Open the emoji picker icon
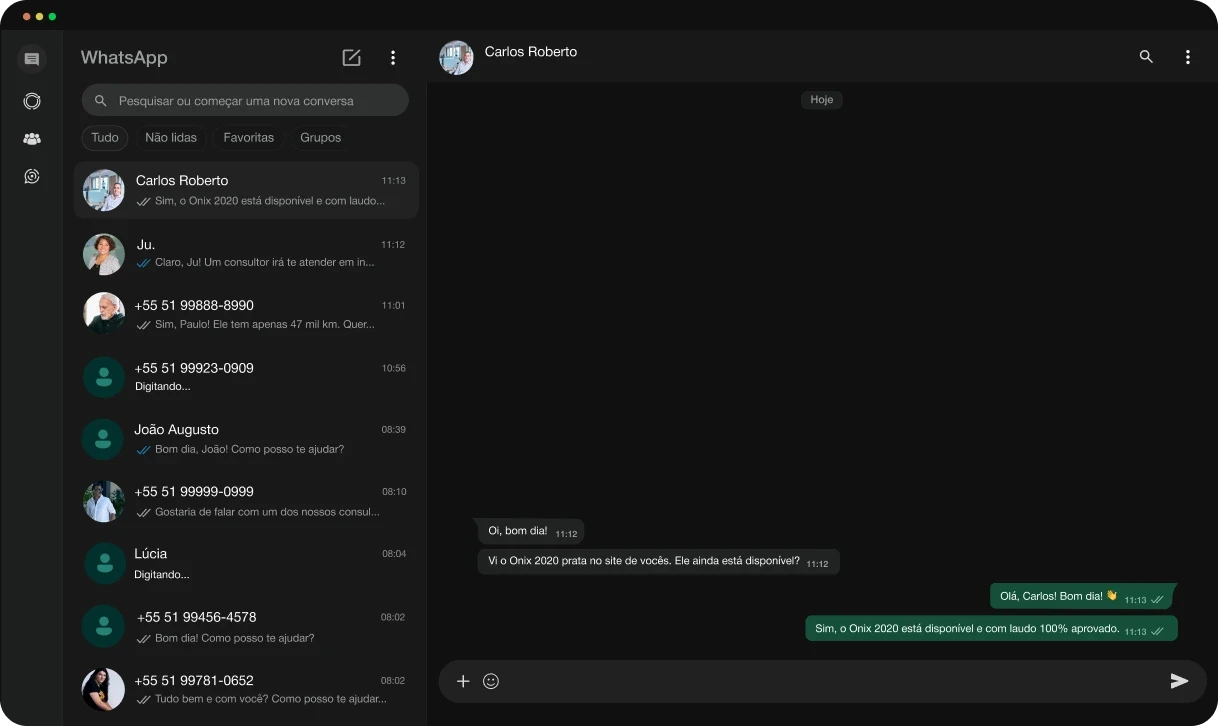 (x=491, y=681)
